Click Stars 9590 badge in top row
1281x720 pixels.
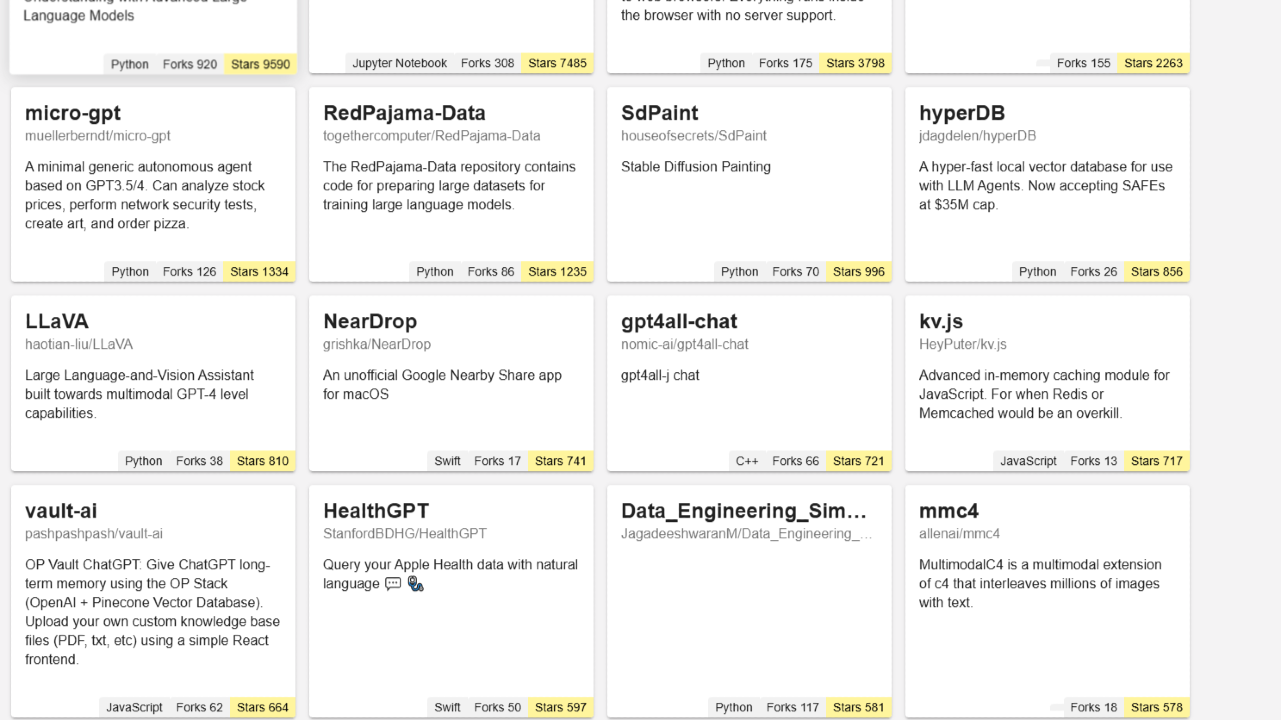pos(260,64)
